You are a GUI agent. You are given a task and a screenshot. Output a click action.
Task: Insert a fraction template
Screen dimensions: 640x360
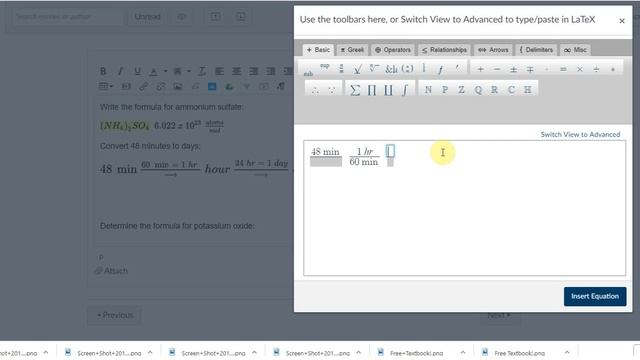(x=341, y=69)
